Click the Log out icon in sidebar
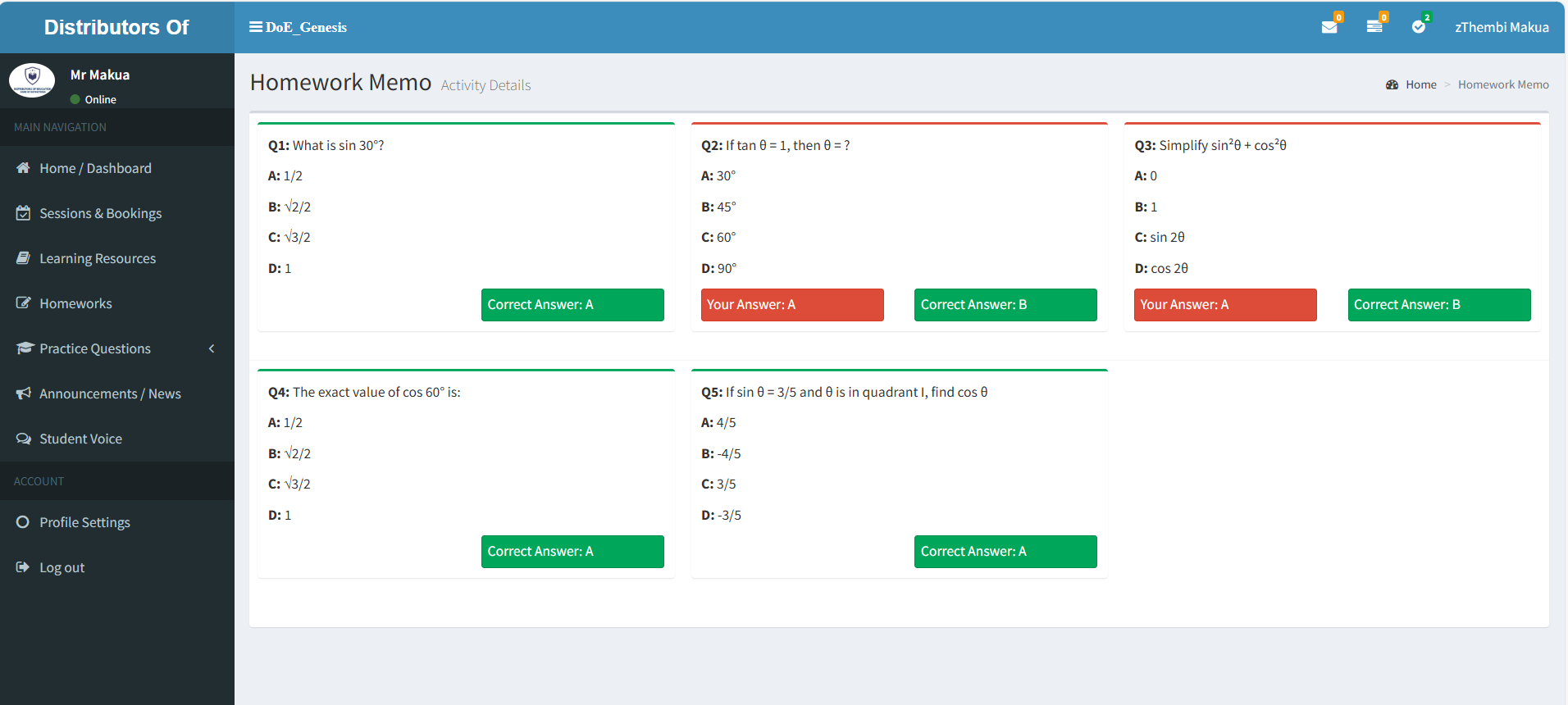Screen dimensions: 1568x705 tap(23, 567)
